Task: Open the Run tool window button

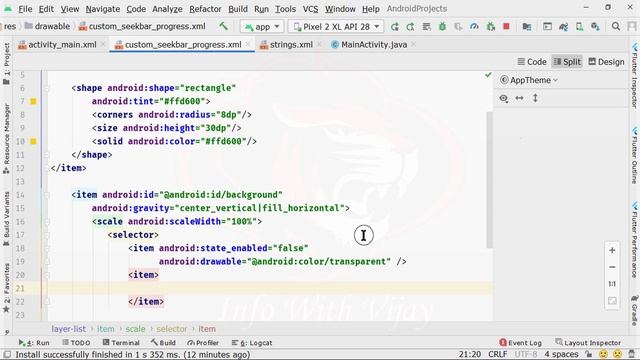Action: 34,343
